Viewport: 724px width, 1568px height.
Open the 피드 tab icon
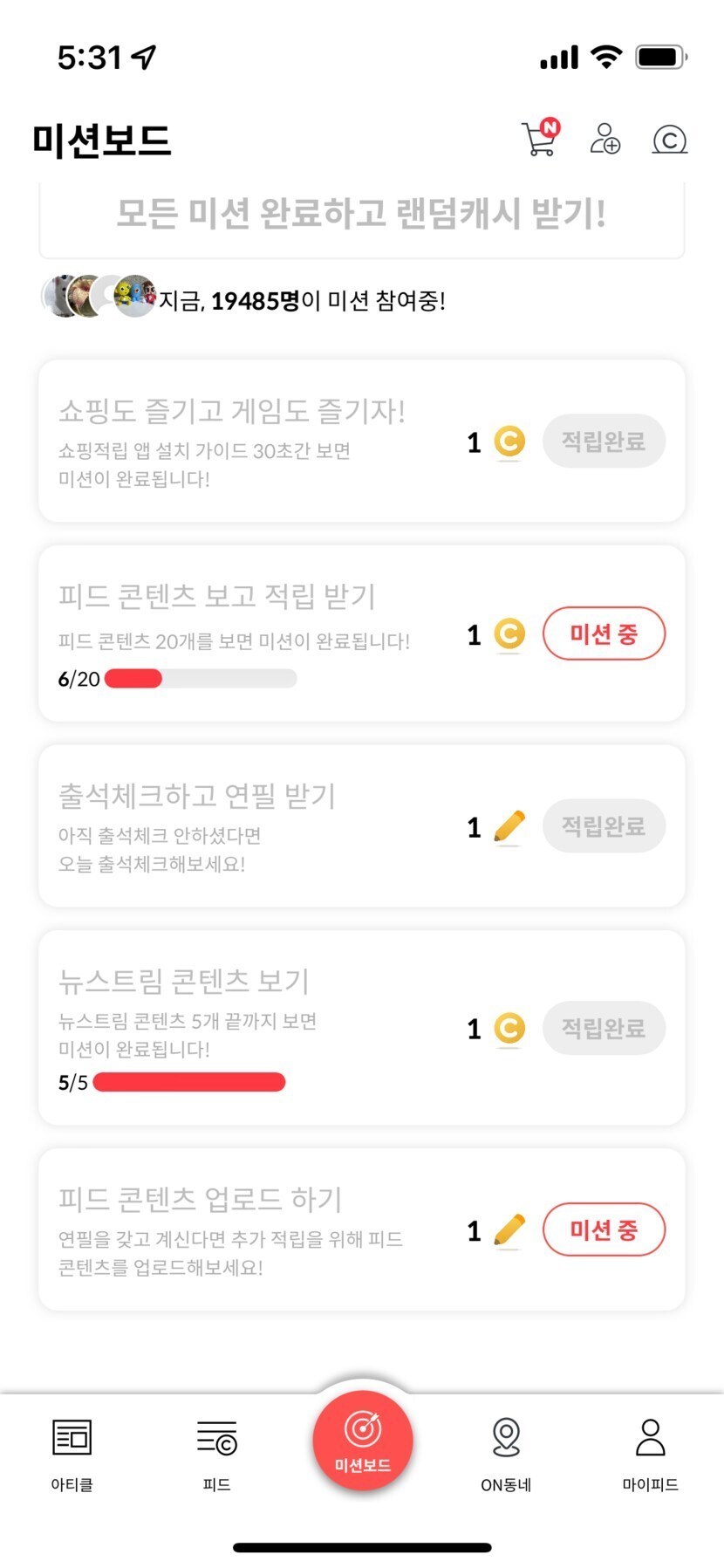coord(216,1437)
